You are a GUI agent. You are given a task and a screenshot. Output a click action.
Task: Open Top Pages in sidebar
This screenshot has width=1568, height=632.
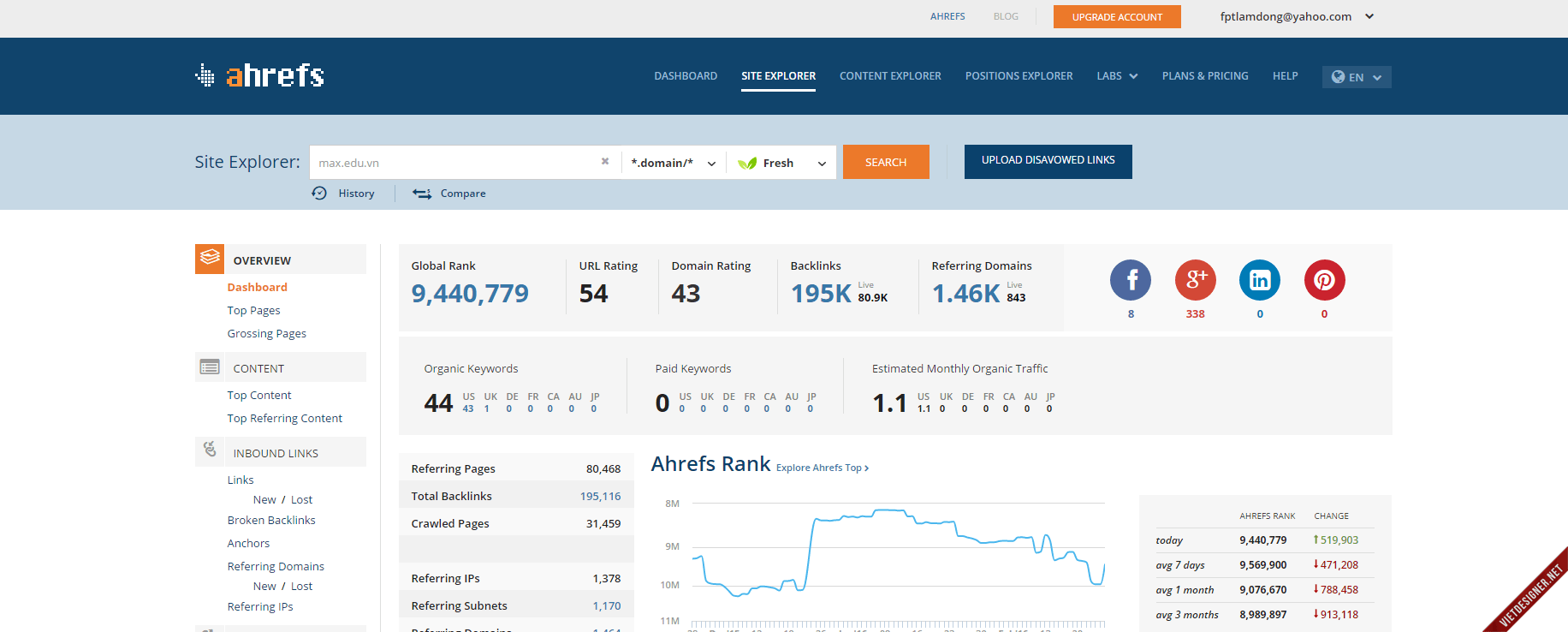[253, 310]
